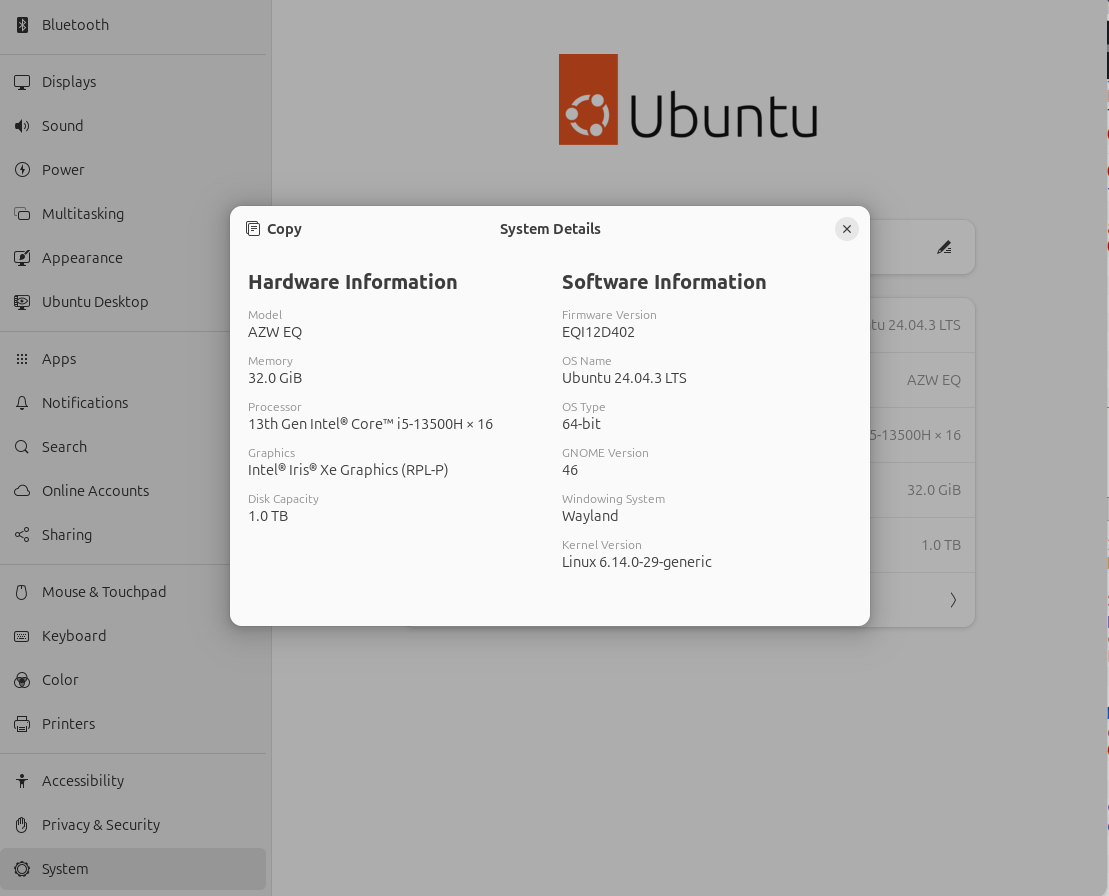Open Multitasking panel icon
Viewport: 1109px width, 896px height.
pyautogui.click(x=22, y=214)
